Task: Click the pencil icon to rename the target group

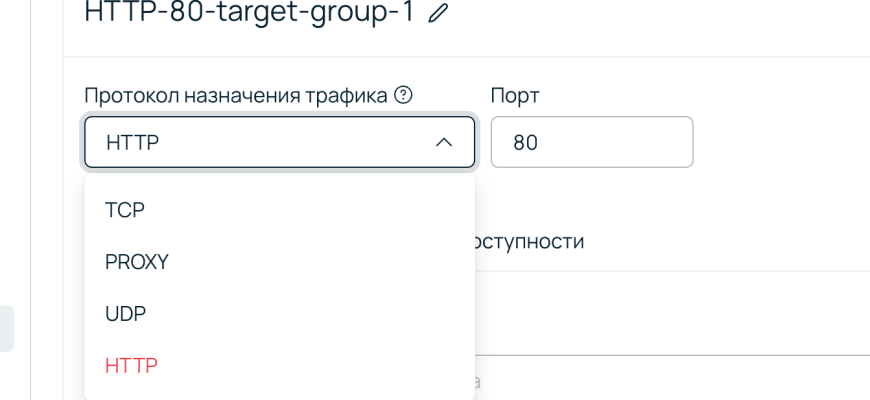Action: pyautogui.click(x=436, y=14)
